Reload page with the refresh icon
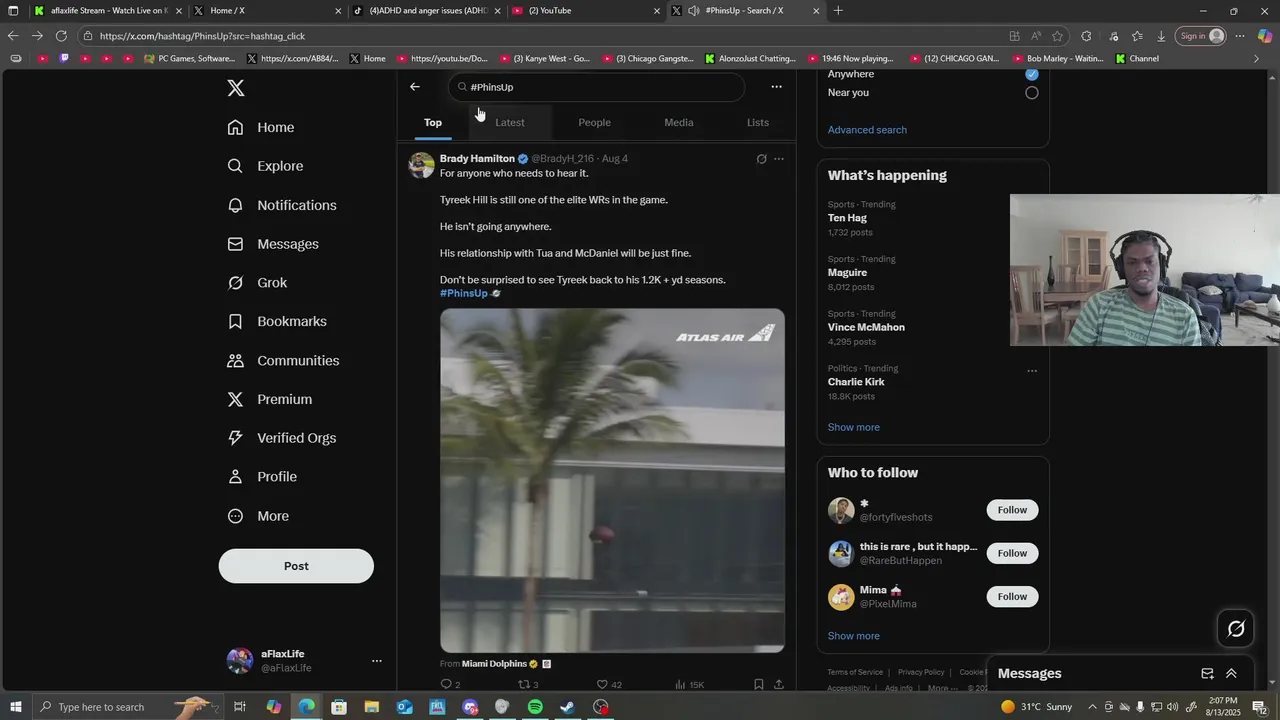The height and width of the screenshot is (720, 1280). click(x=61, y=36)
